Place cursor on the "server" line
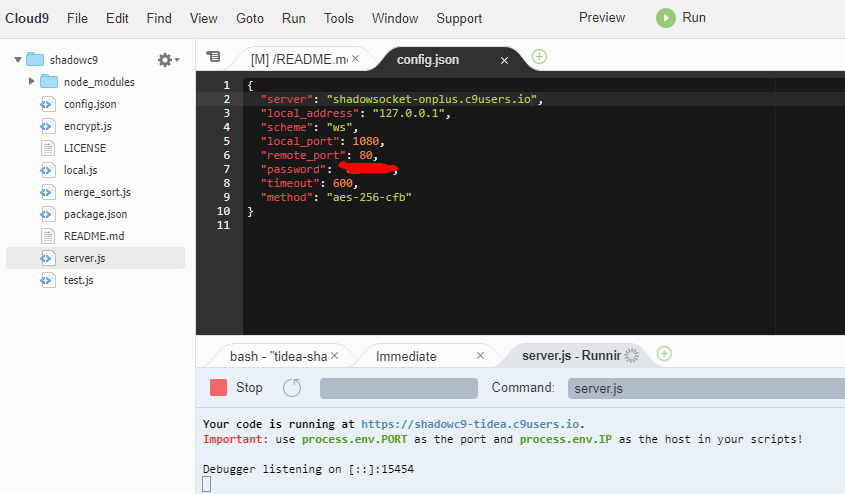This screenshot has width=845, height=494. tap(544, 99)
